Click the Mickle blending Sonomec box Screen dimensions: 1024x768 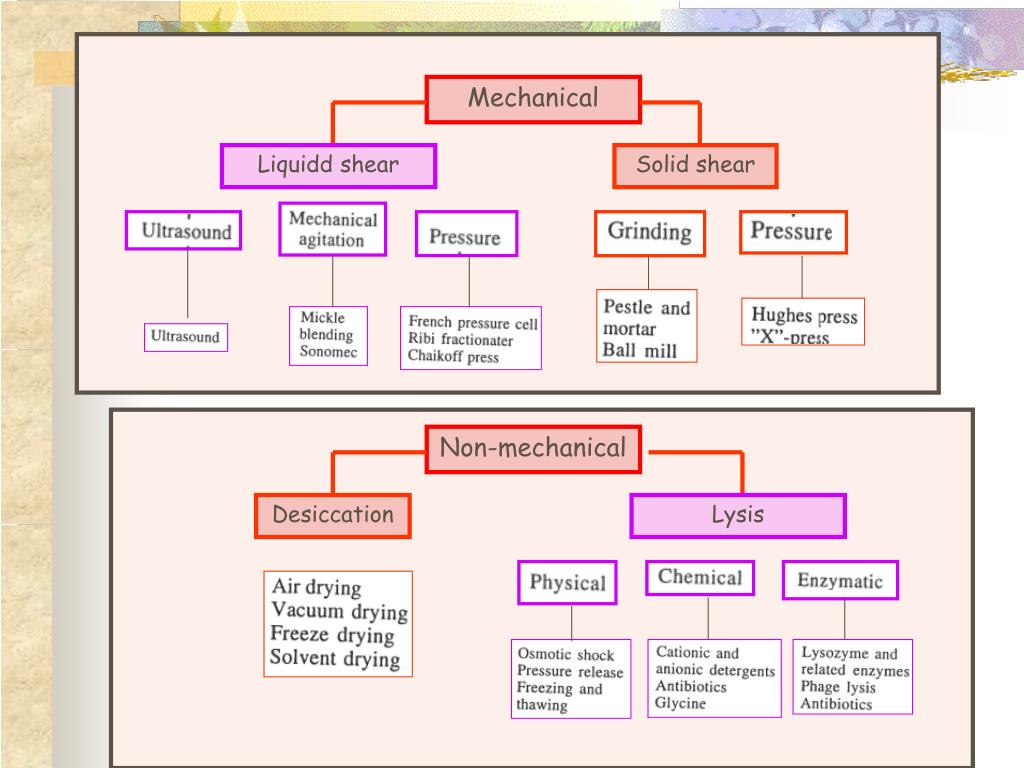pos(328,336)
